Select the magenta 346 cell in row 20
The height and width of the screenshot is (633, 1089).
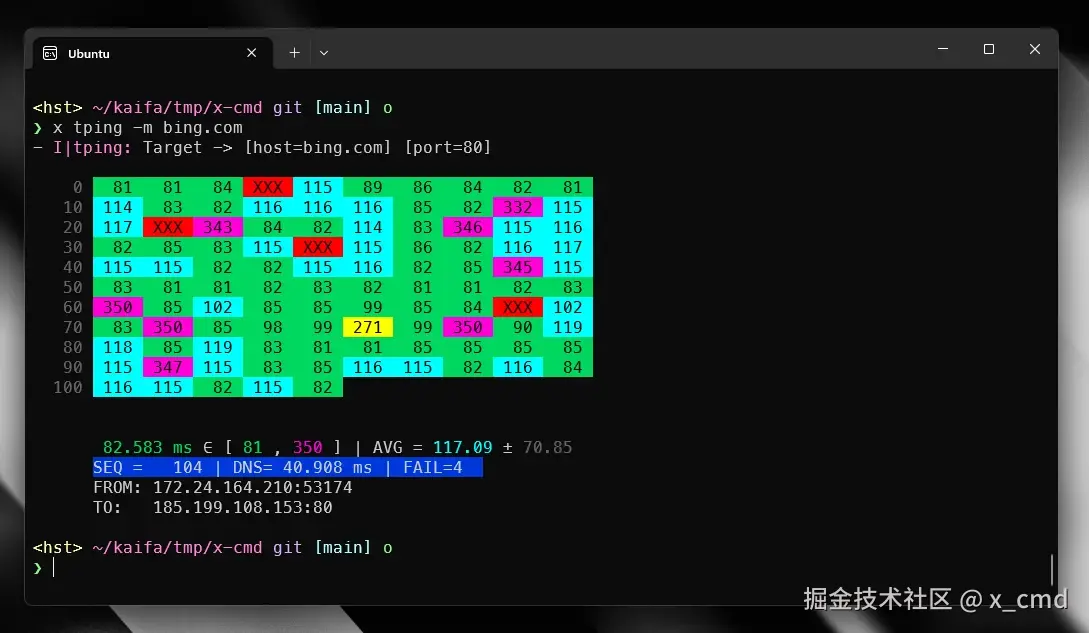click(467, 227)
